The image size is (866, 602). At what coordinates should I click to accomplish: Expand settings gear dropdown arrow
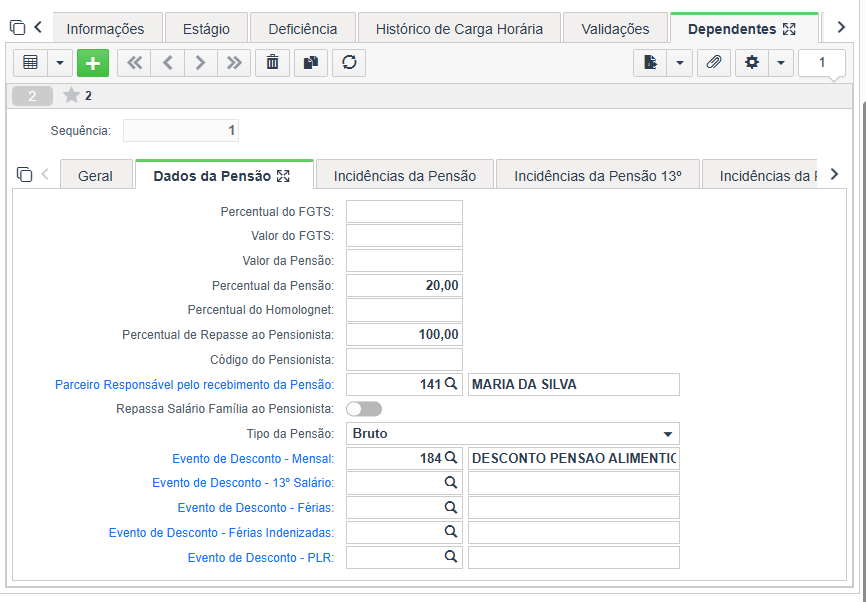781,63
